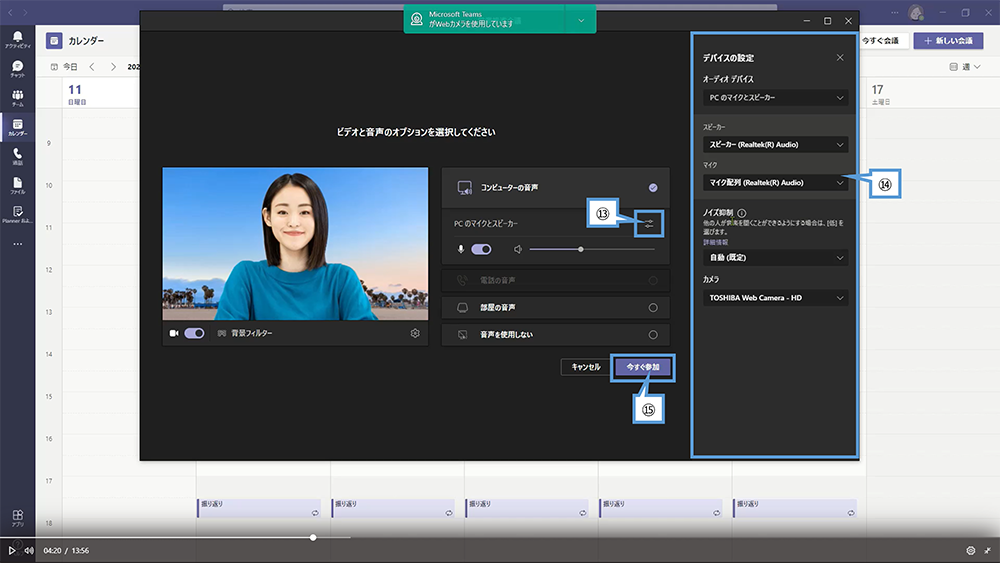The height and width of the screenshot is (563, 1000).
Task: Click the キャンセル button
Action: pyautogui.click(x=585, y=367)
